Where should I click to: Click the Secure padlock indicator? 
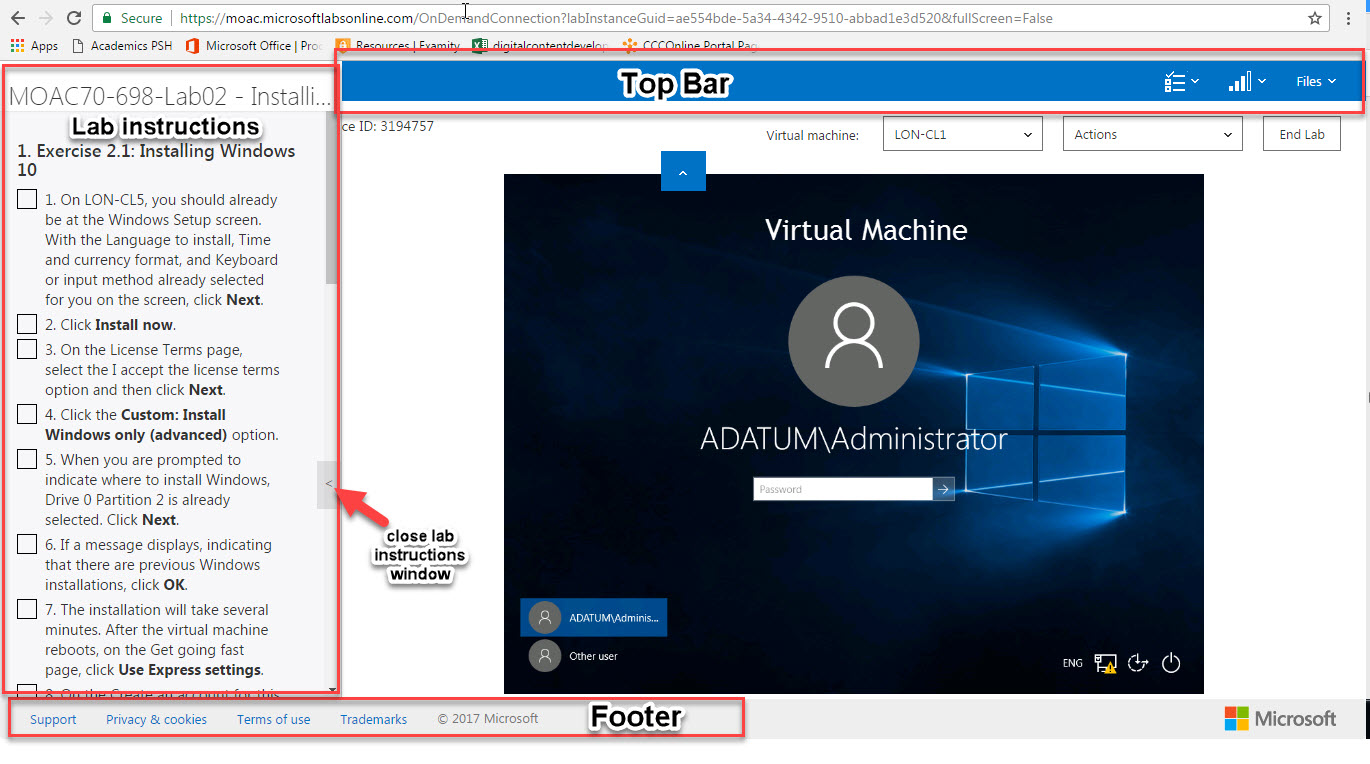(x=130, y=18)
